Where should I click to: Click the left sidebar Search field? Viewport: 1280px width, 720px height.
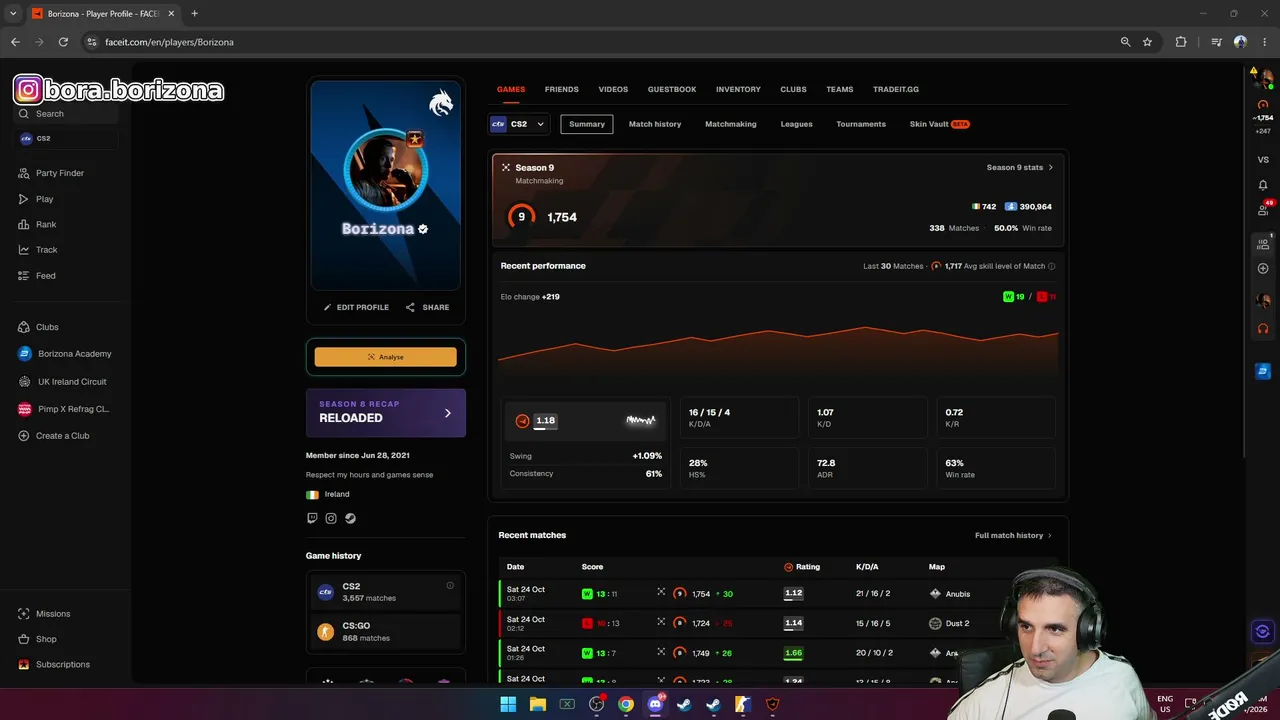click(67, 114)
